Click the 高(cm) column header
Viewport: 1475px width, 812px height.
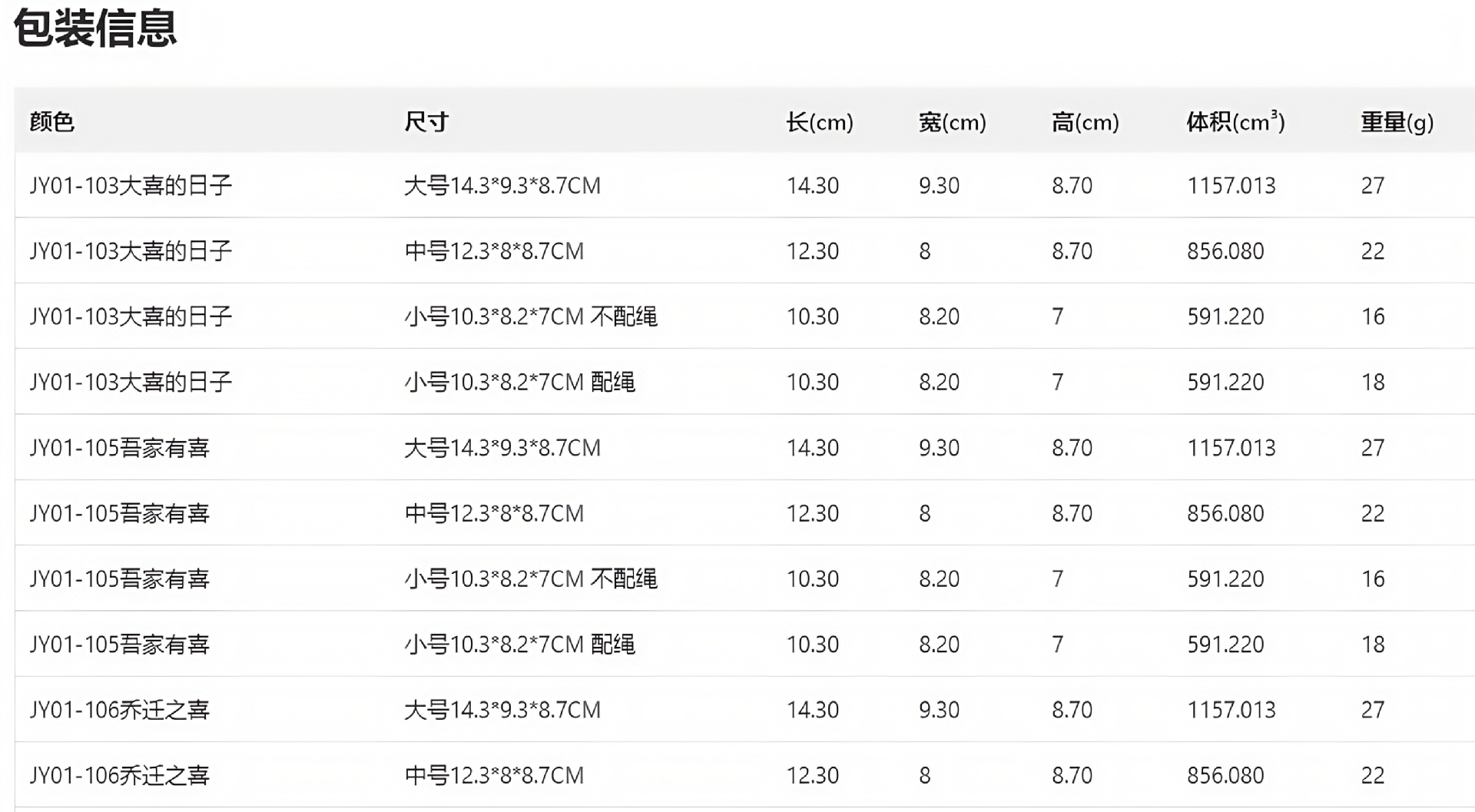(1085, 121)
